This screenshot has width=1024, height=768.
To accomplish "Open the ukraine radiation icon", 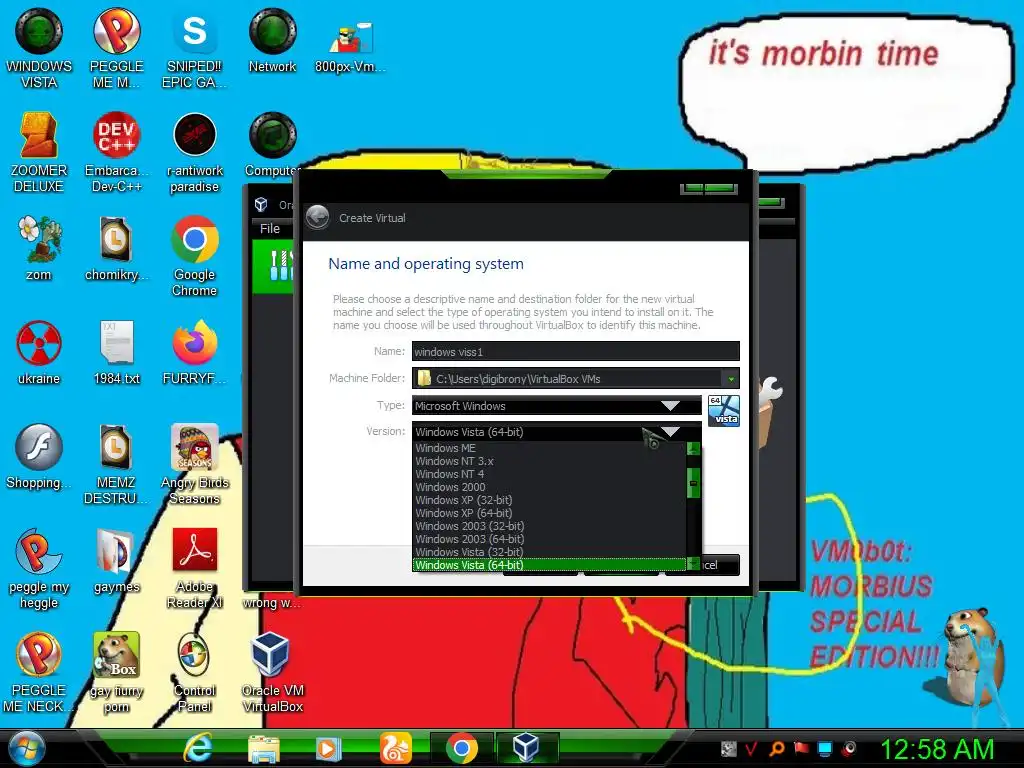I will (x=39, y=352).
